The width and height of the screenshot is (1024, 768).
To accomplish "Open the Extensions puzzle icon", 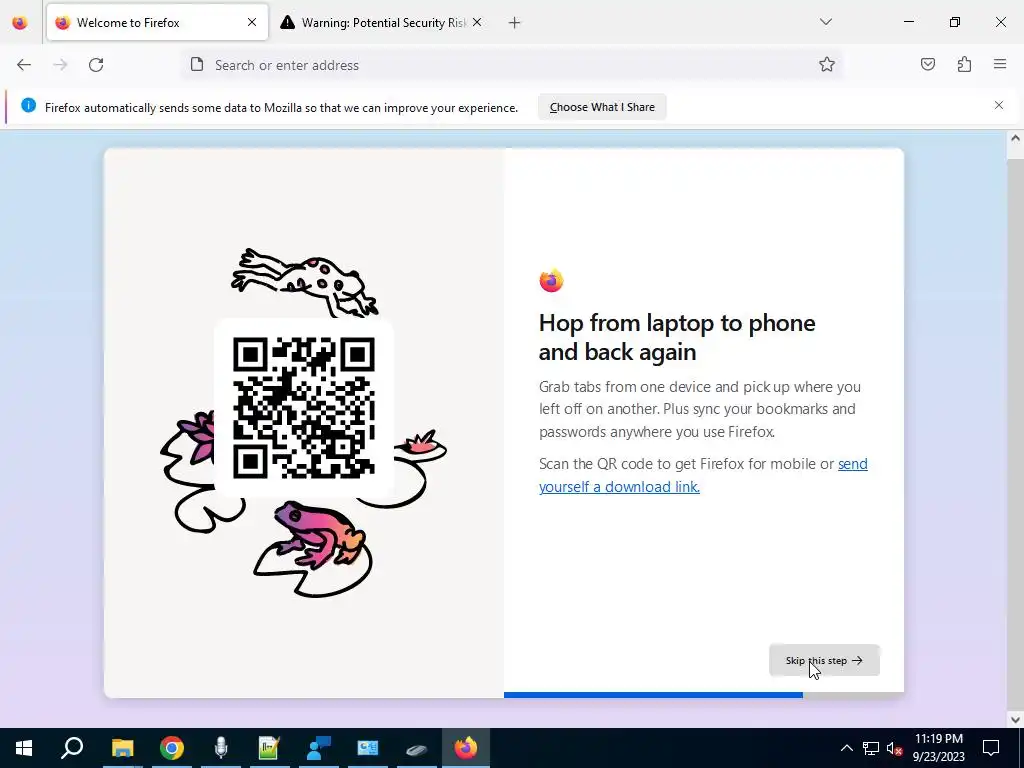I will [x=964, y=64].
